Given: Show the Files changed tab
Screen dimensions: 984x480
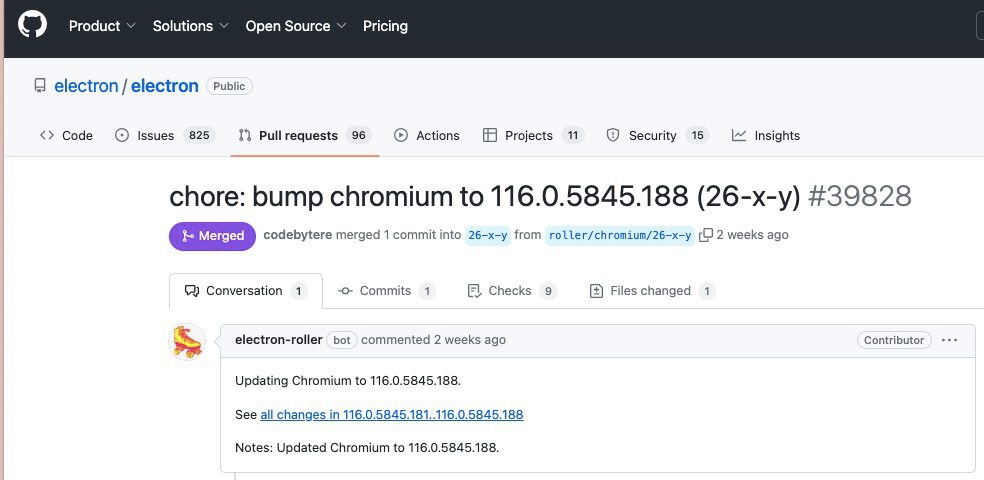Looking at the screenshot, I should [x=651, y=291].
